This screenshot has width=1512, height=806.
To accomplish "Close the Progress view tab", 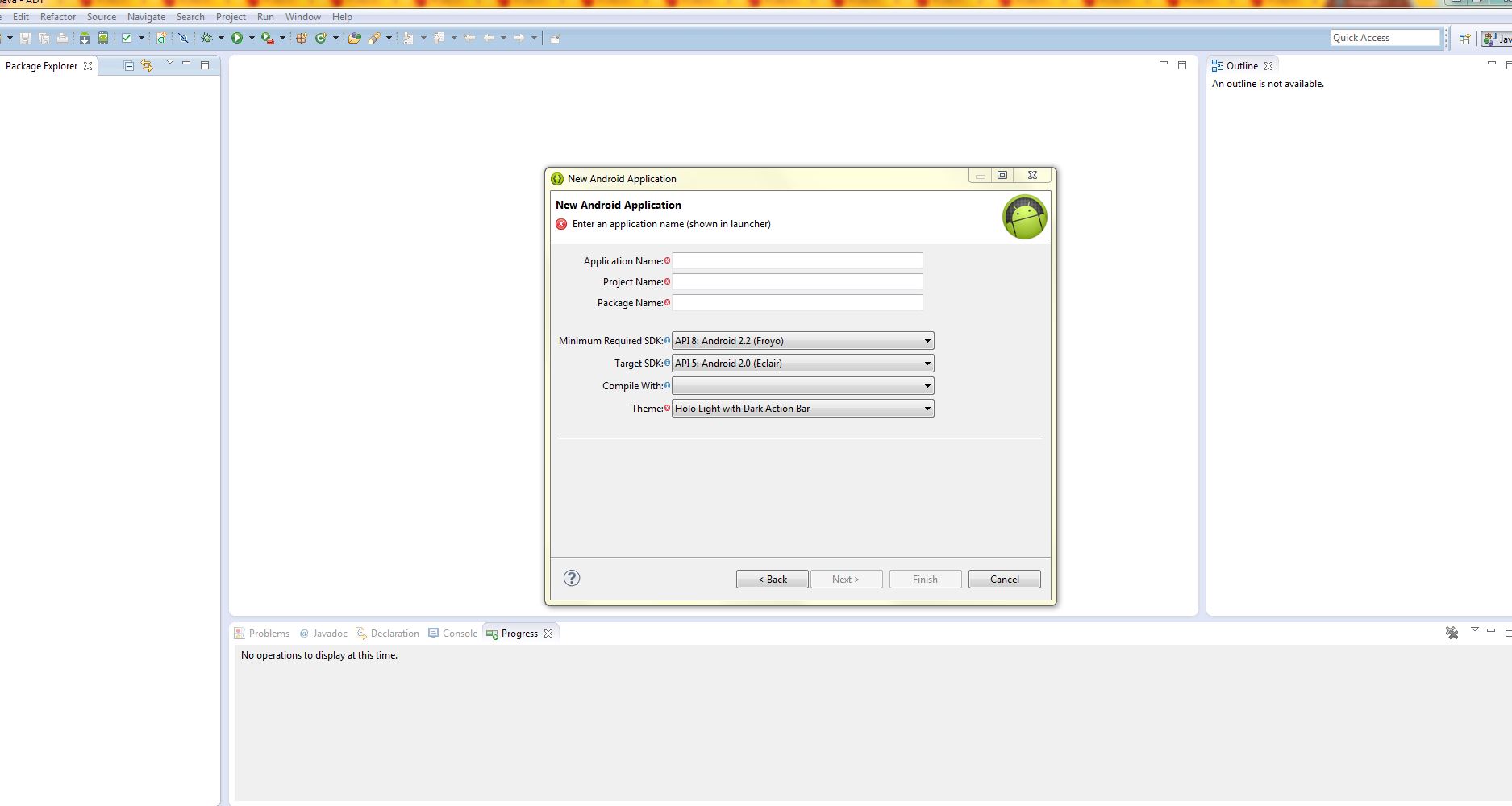I will [548, 634].
